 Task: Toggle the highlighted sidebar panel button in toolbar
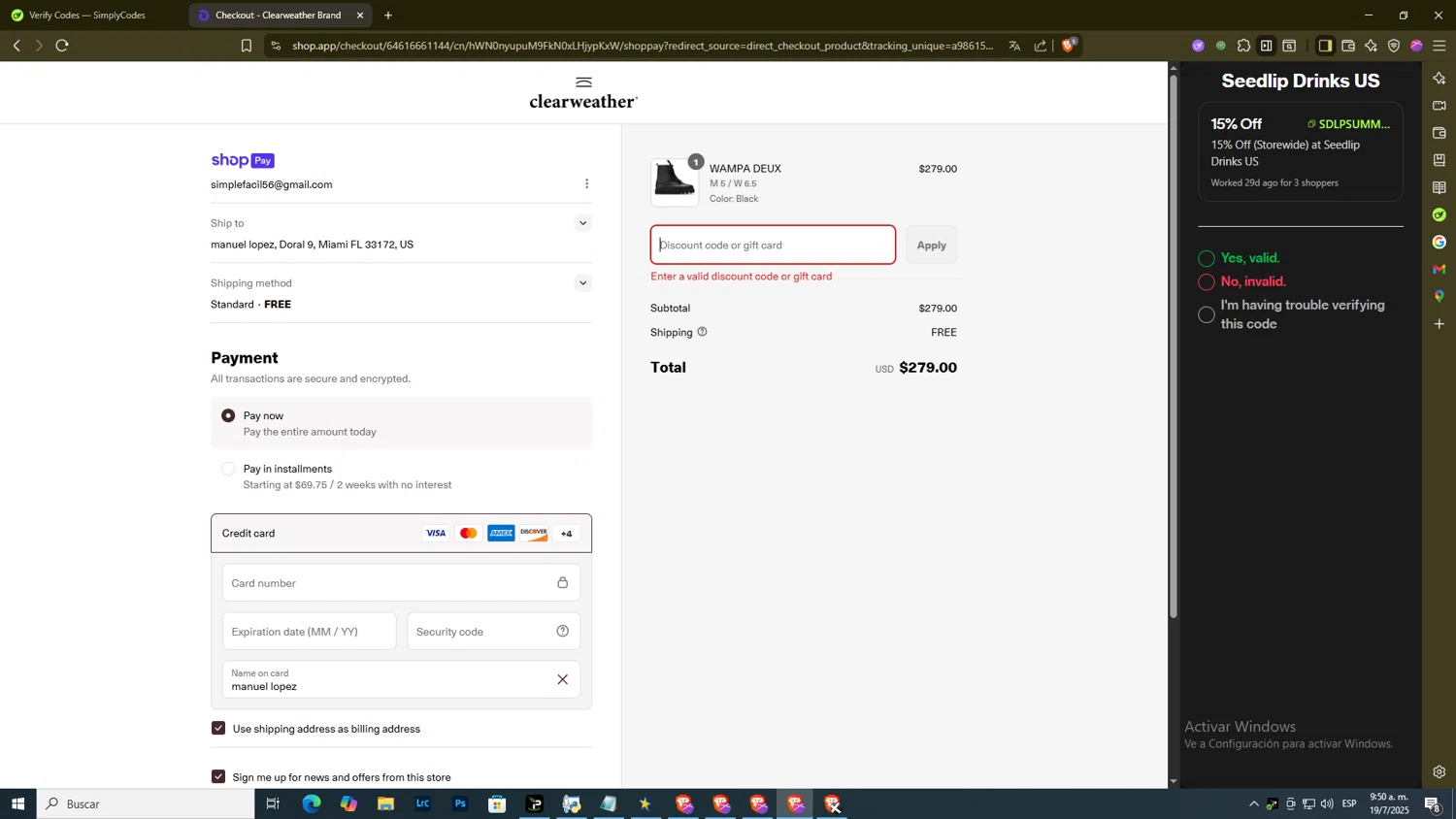pyautogui.click(x=1325, y=46)
